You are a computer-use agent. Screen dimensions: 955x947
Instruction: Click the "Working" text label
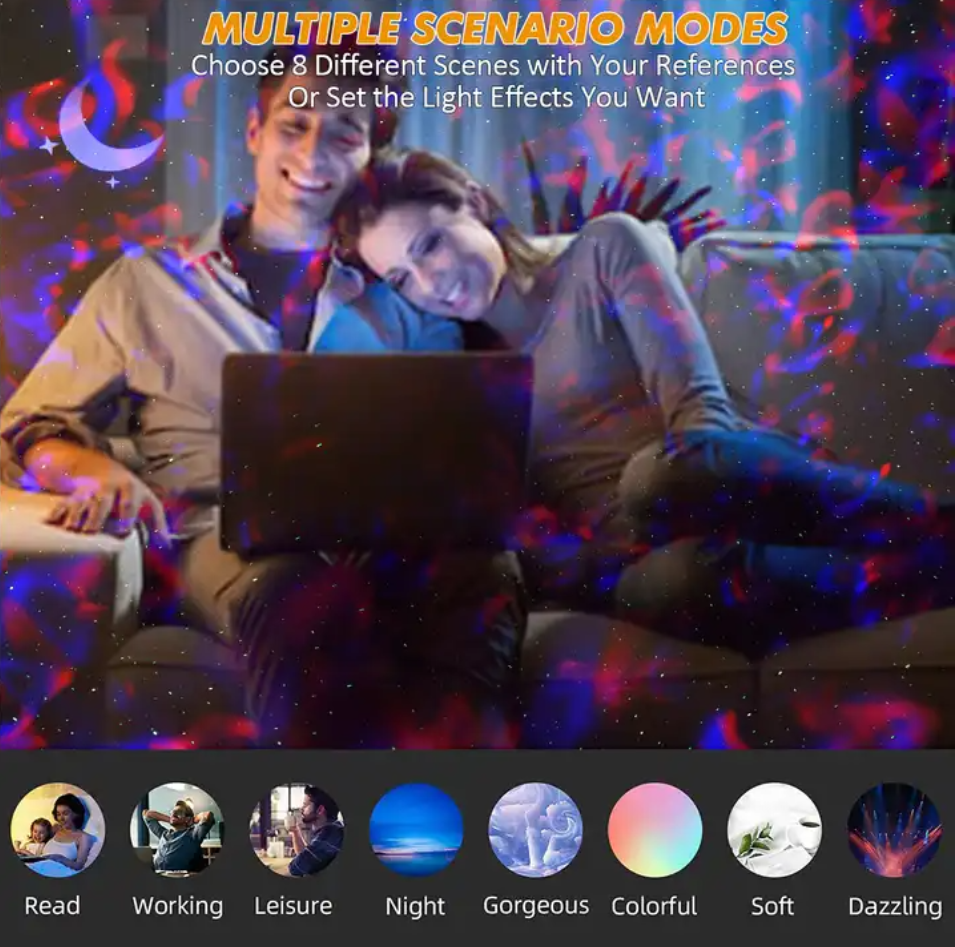click(x=178, y=906)
